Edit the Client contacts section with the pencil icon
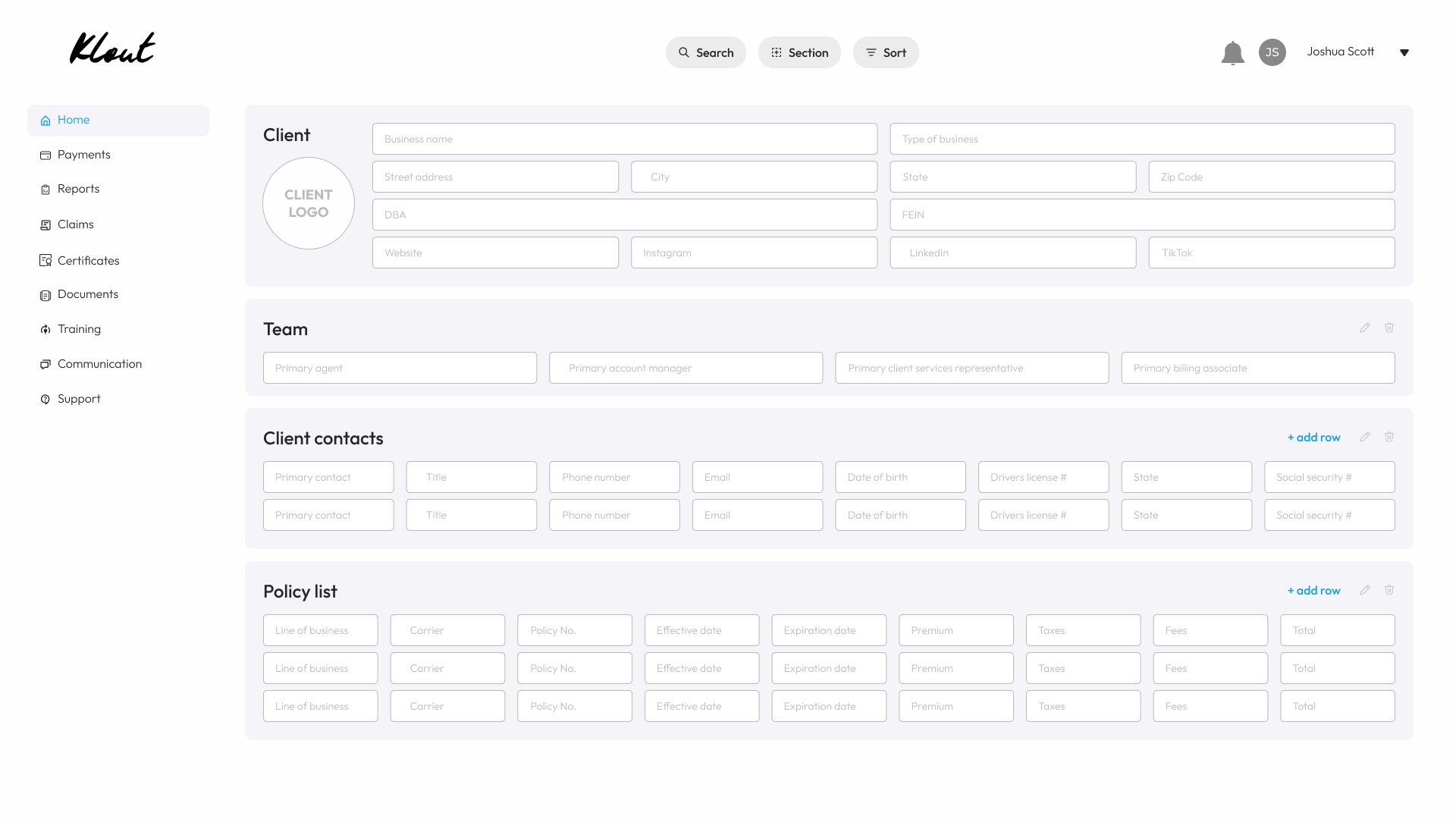 point(1364,437)
